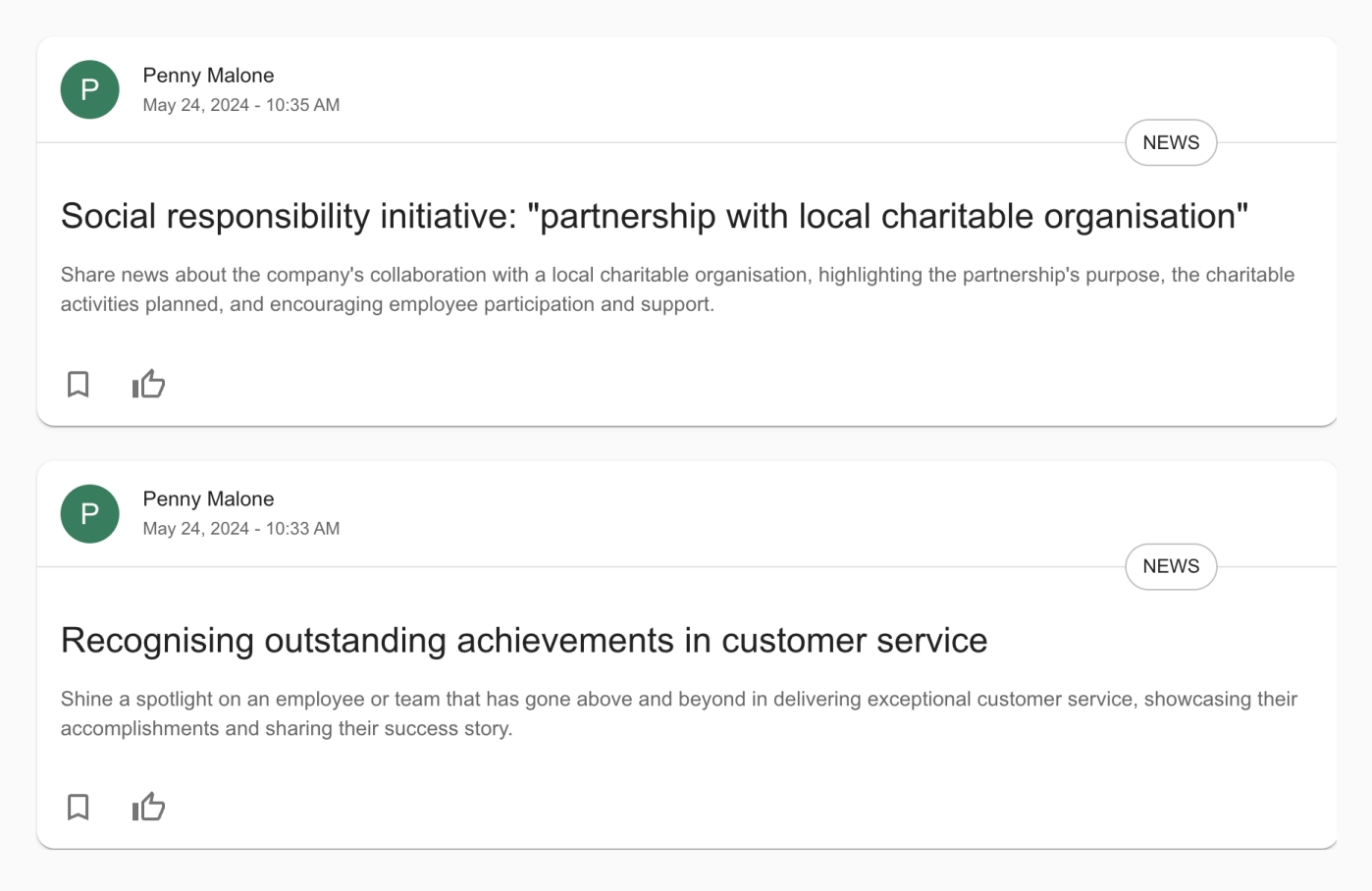Click the green P avatar on the 10:33 AM post
The width and height of the screenshot is (1372, 891).
tap(89, 513)
